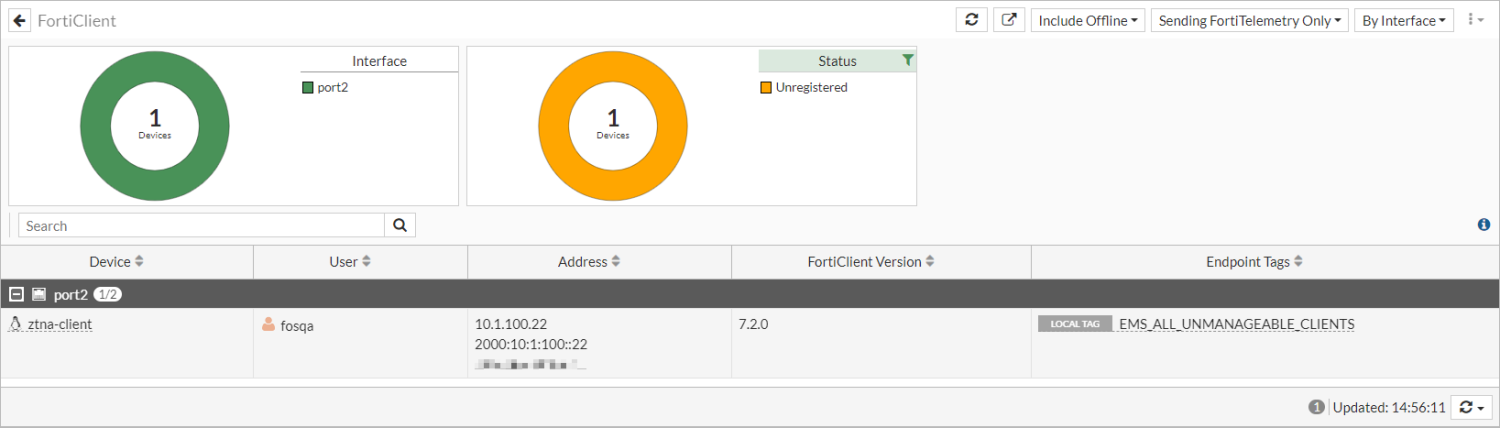
Task: Open Sending FortiTelemetry Only dropdown
Action: click(1249, 20)
